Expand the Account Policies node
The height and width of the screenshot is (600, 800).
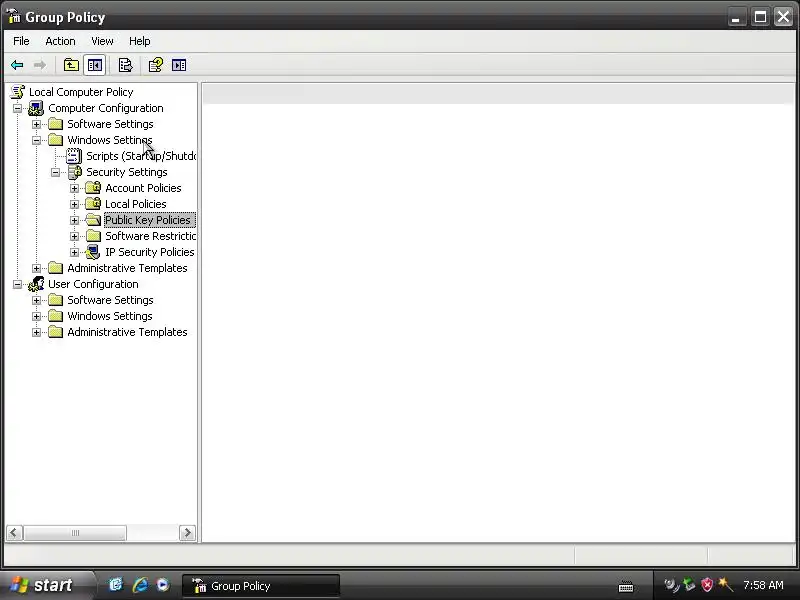tap(74, 188)
